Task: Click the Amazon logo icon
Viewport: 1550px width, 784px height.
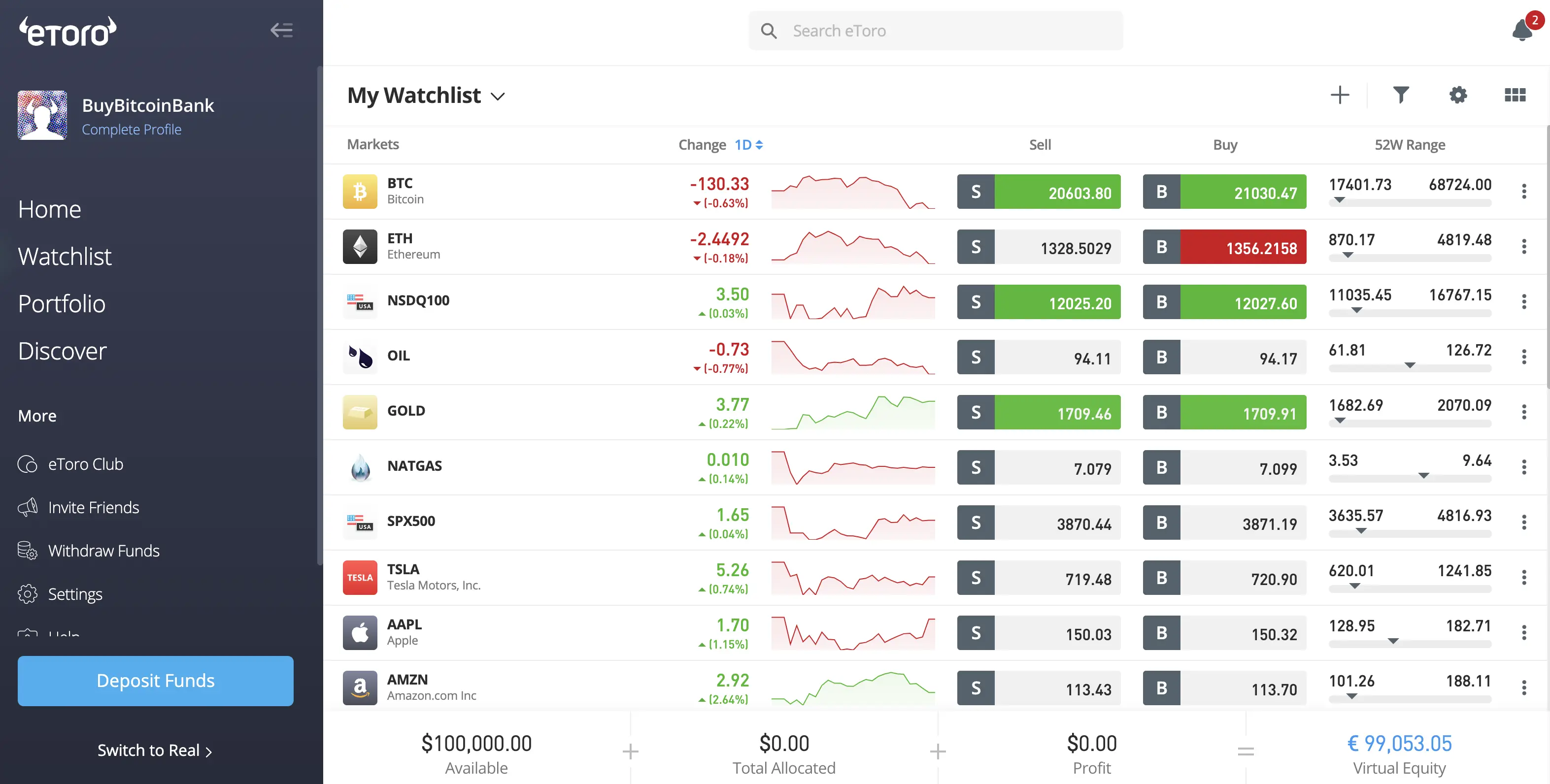Action: (x=360, y=688)
